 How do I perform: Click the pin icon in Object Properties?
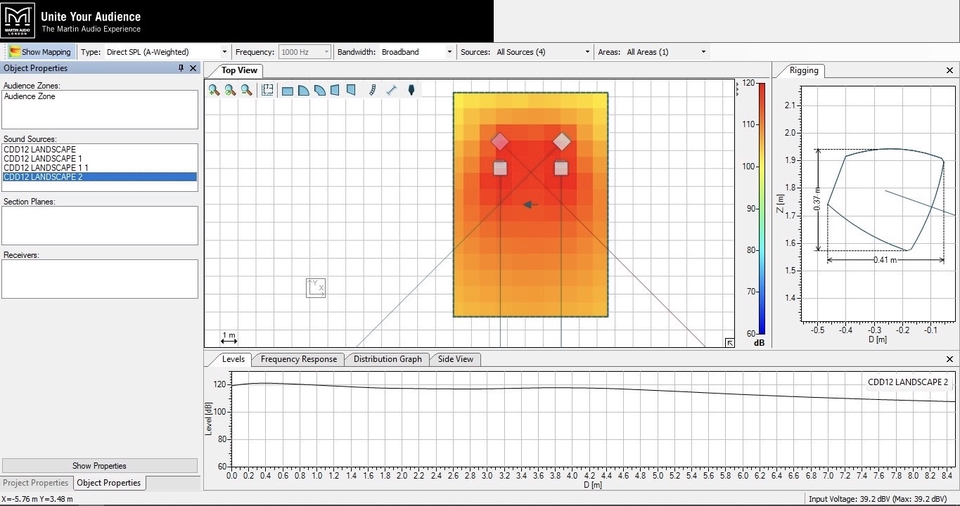point(181,68)
